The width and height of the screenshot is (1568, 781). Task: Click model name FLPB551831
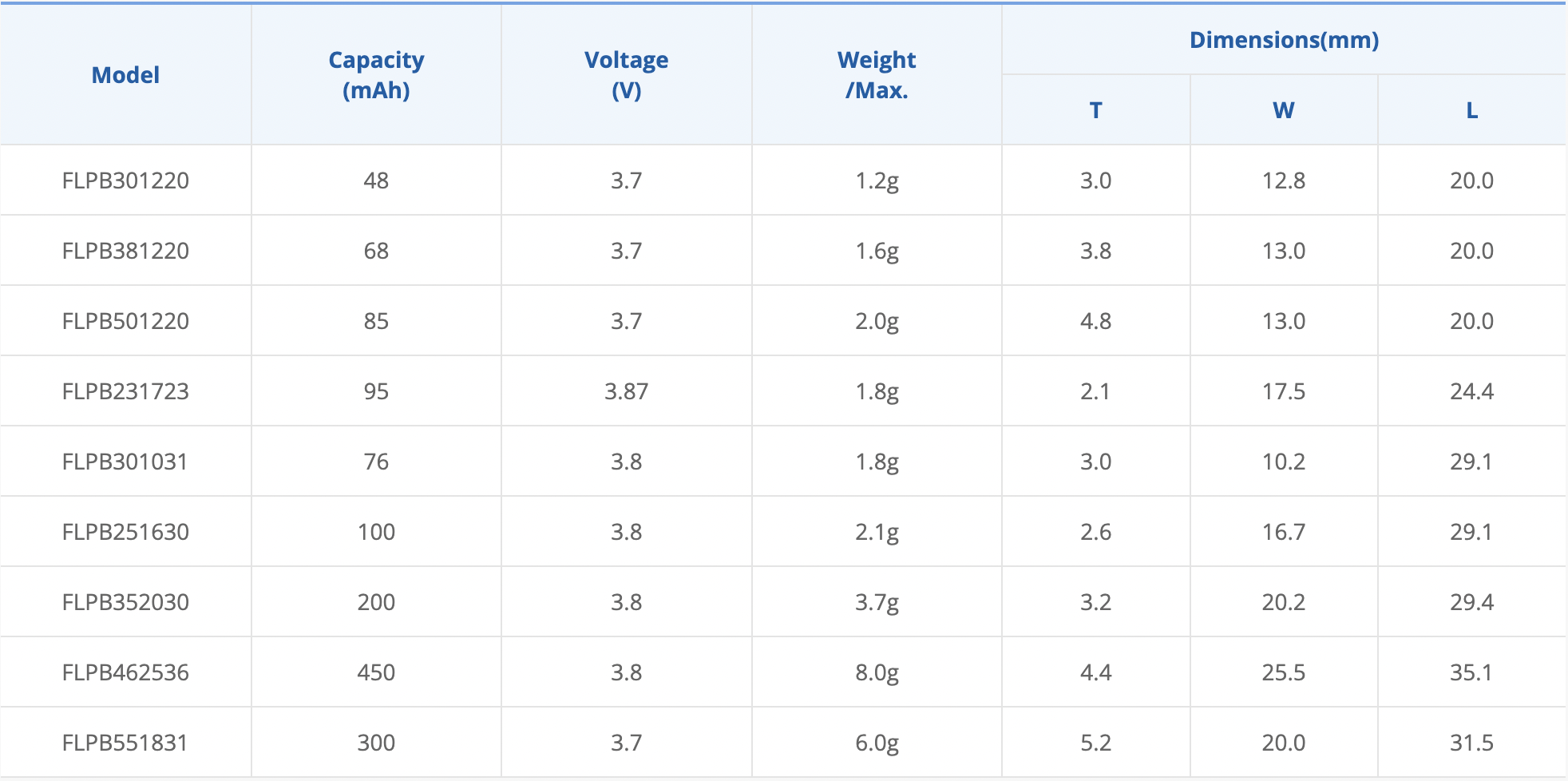(x=125, y=743)
